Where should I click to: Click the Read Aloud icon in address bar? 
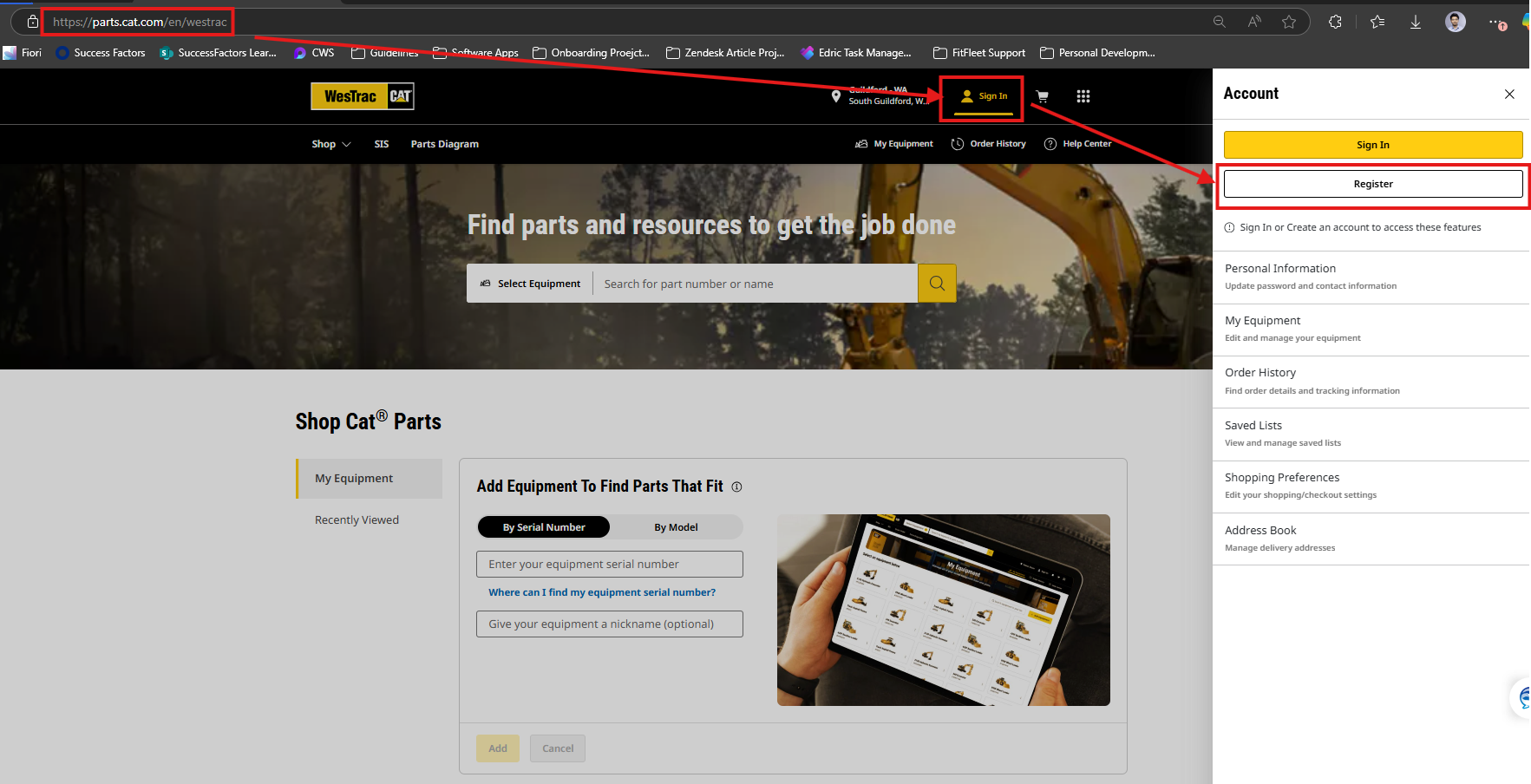(x=1254, y=22)
